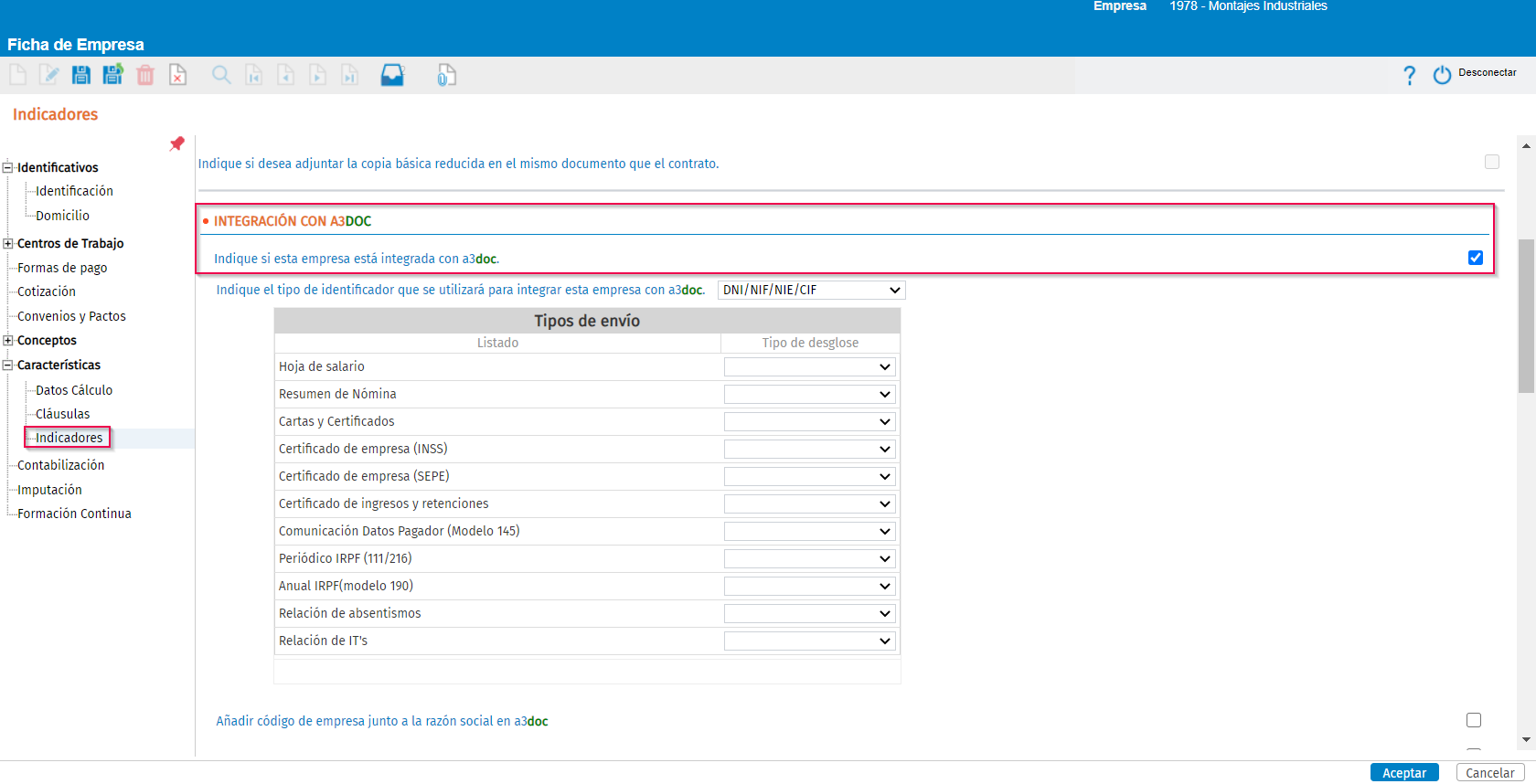This screenshot has height=784, width=1536.
Task: Collapse the Características tree node
Action: click(7, 365)
